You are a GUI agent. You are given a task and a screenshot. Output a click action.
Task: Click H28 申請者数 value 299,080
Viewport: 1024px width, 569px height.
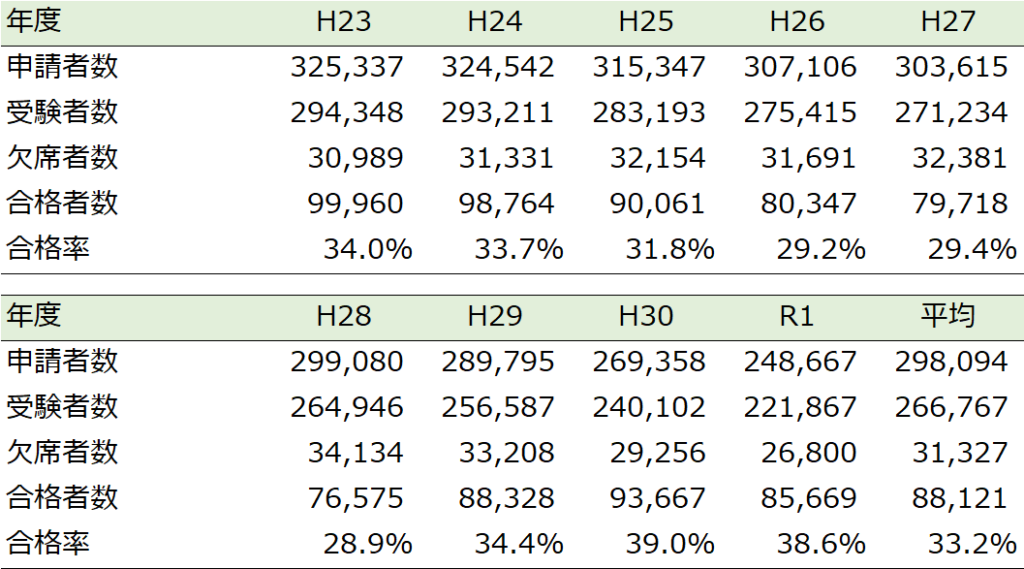[x=347, y=361]
